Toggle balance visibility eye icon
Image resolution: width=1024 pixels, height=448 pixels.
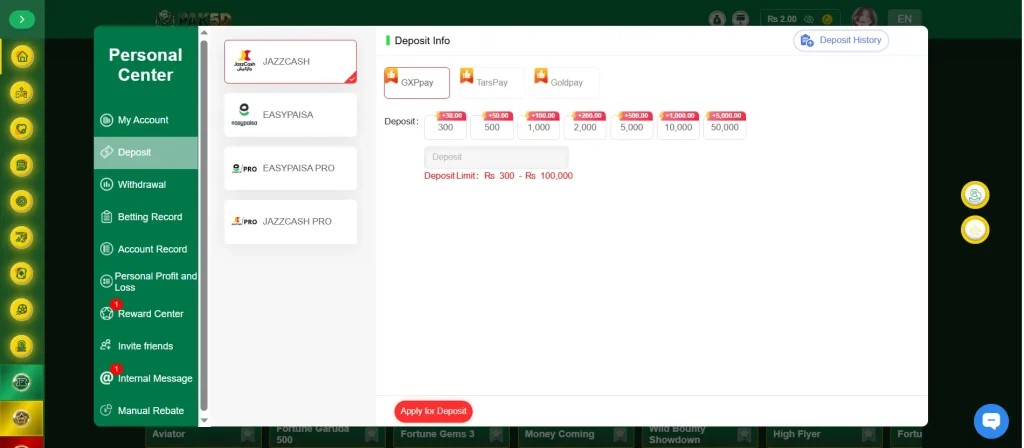[809, 20]
